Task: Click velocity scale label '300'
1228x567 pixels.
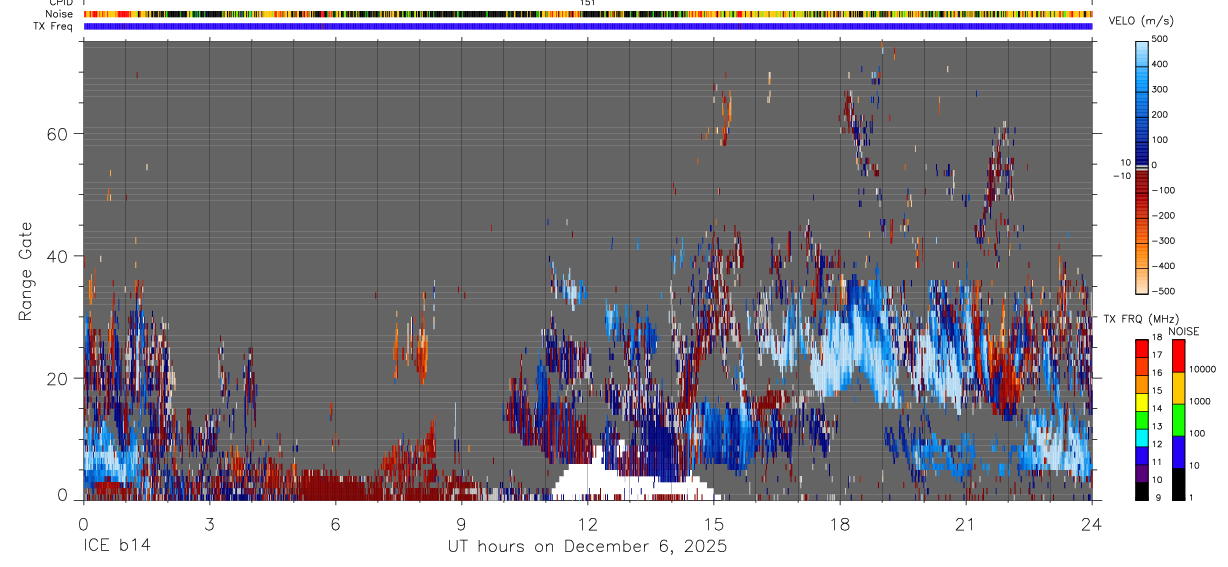Action: [1161, 89]
